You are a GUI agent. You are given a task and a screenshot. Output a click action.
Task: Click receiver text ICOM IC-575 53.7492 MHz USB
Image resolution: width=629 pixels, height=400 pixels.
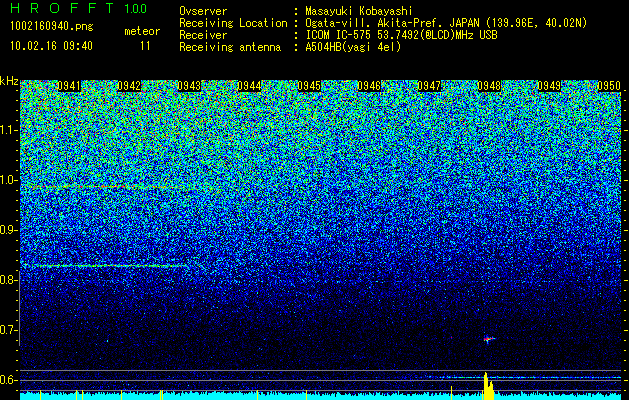[401, 35]
